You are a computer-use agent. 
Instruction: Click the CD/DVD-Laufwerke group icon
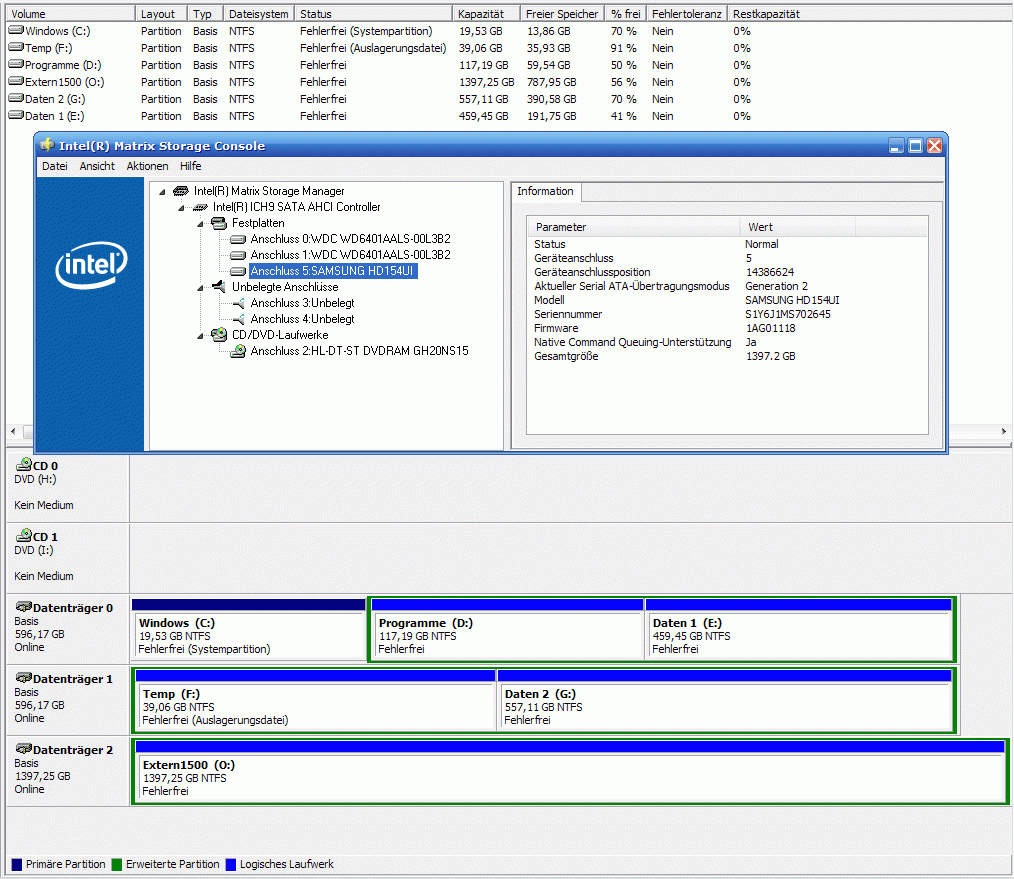[x=219, y=334]
